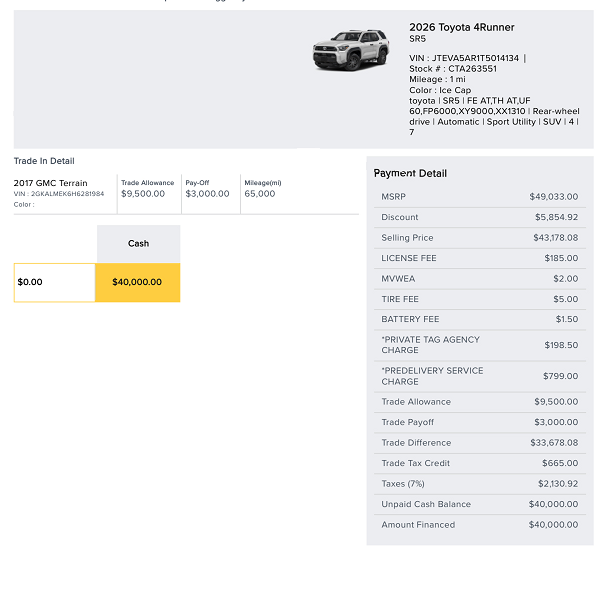Click the Payment Detail heading
This screenshot has height=590, width=612.
click(410, 173)
